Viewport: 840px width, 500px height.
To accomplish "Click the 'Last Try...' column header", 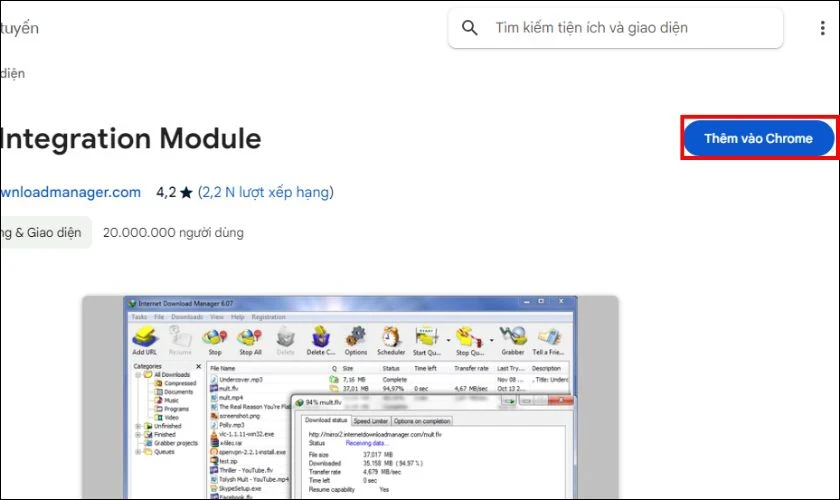I will click(510, 369).
